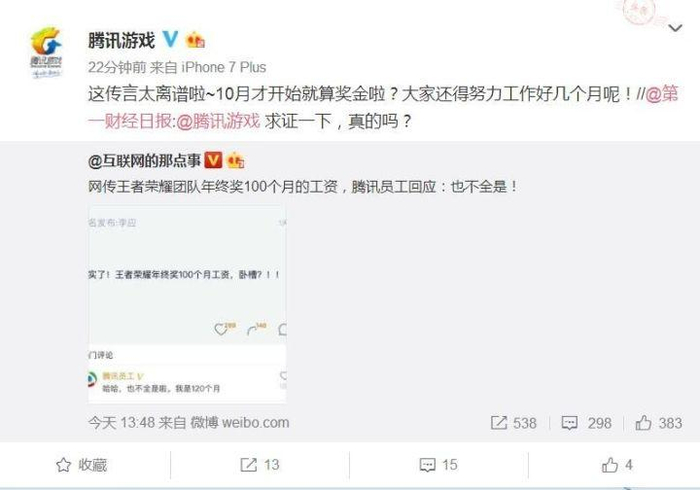The width and height of the screenshot is (700, 490).
Task: Open the @互联网的那点事 original poster link
Action: 144,161
